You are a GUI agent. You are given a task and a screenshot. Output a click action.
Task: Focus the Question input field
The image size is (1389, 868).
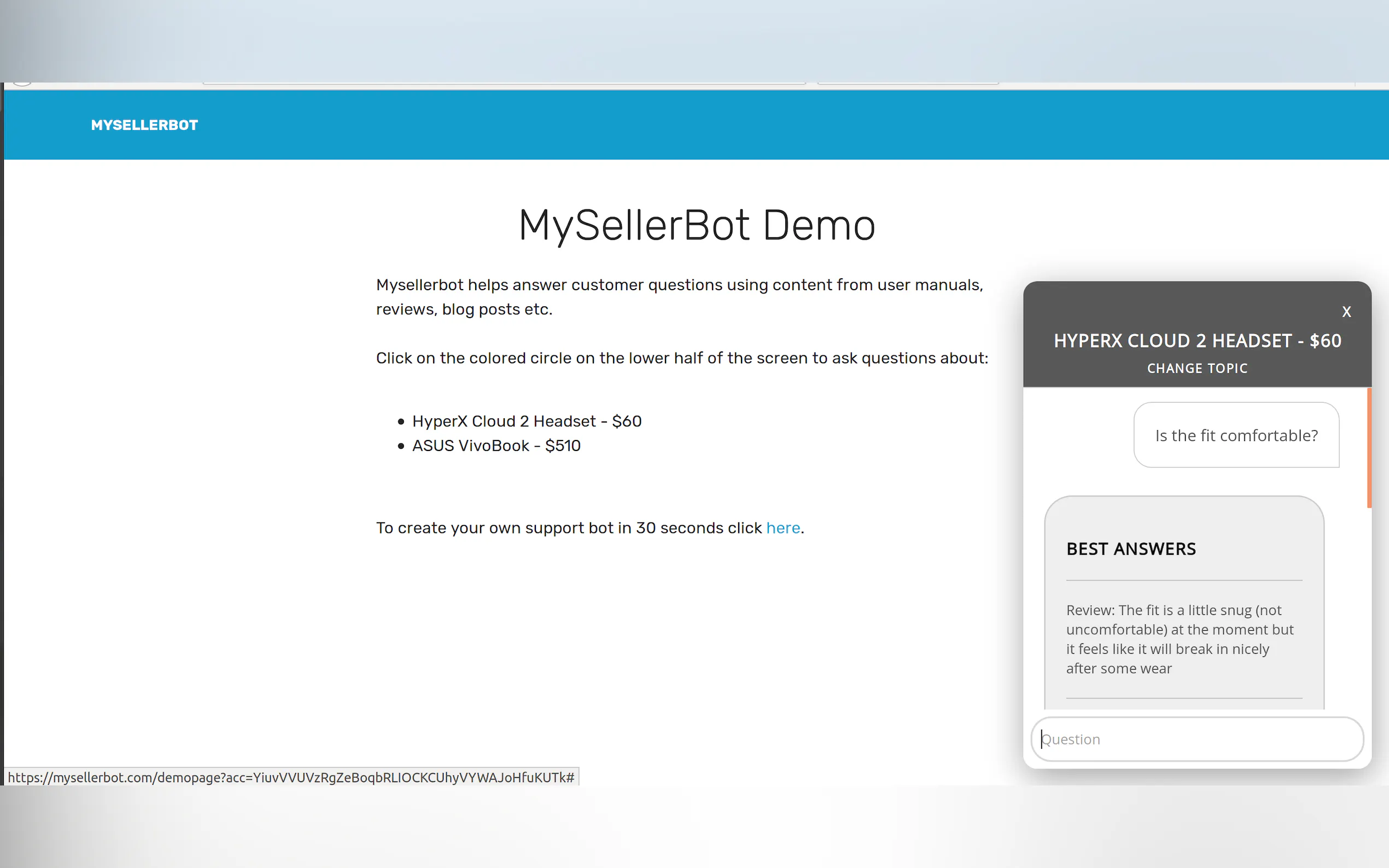tap(1197, 739)
